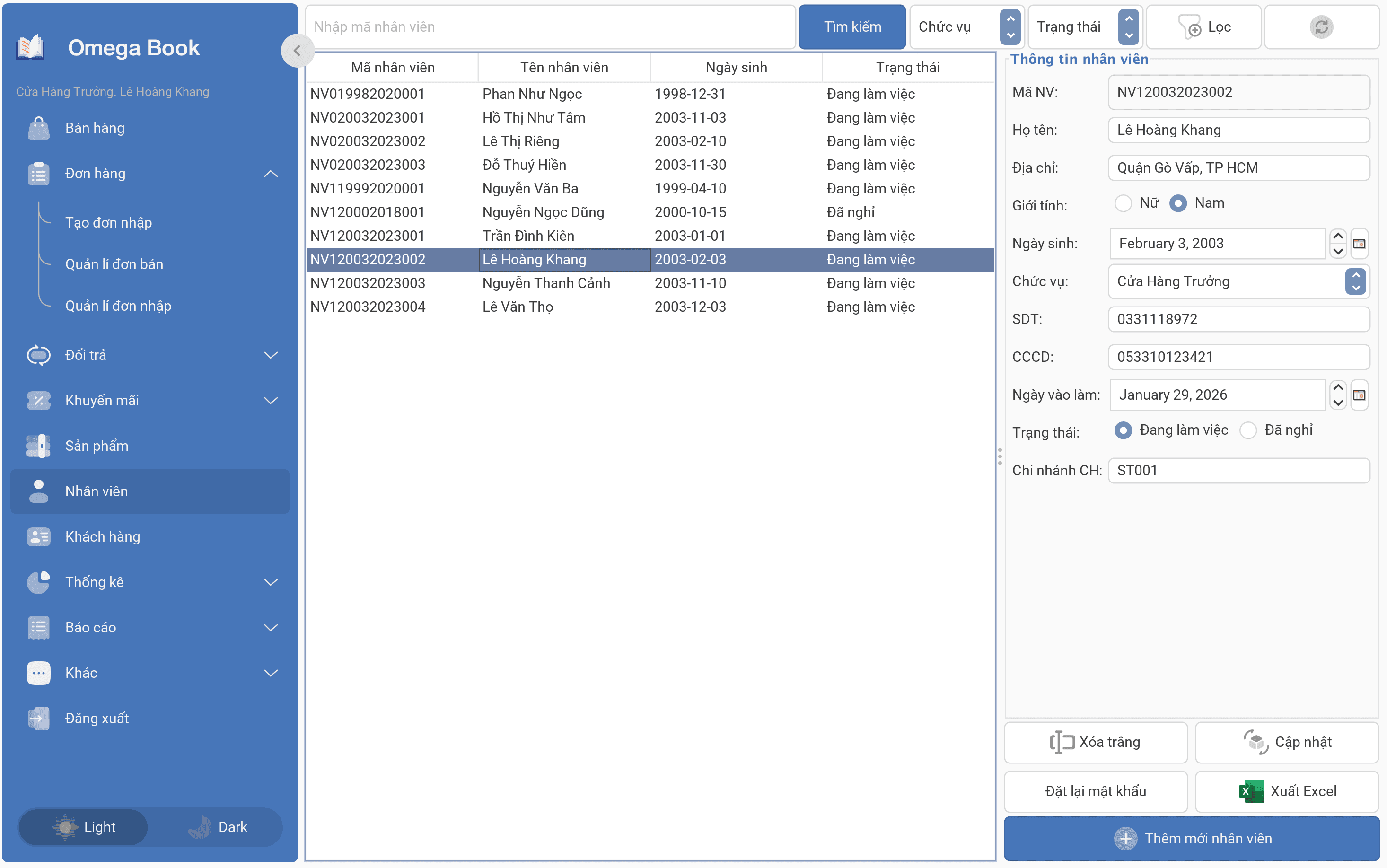The image size is (1387, 868).
Task: Click the refresh icon button
Action: pyautogui.click(x=1321, y=27)
